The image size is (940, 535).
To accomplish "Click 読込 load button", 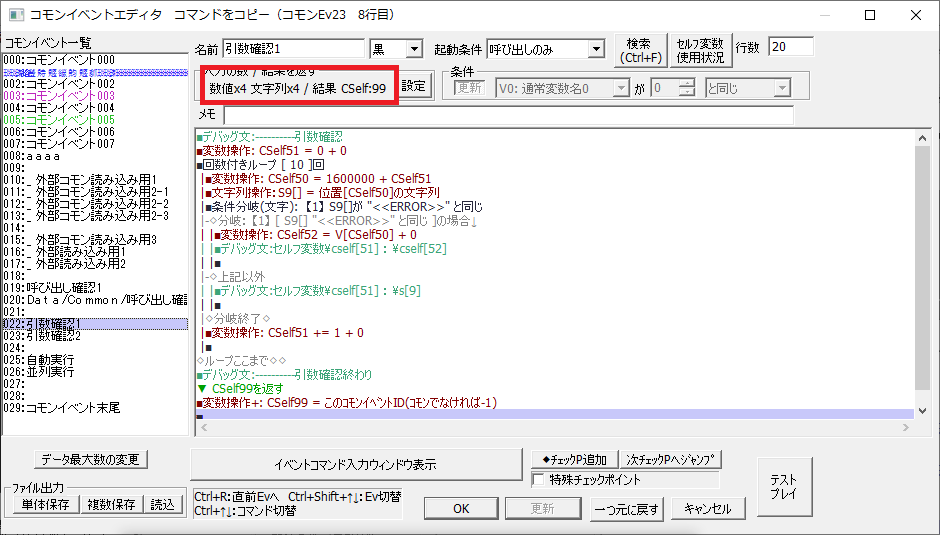I will (x=162, y=504).
